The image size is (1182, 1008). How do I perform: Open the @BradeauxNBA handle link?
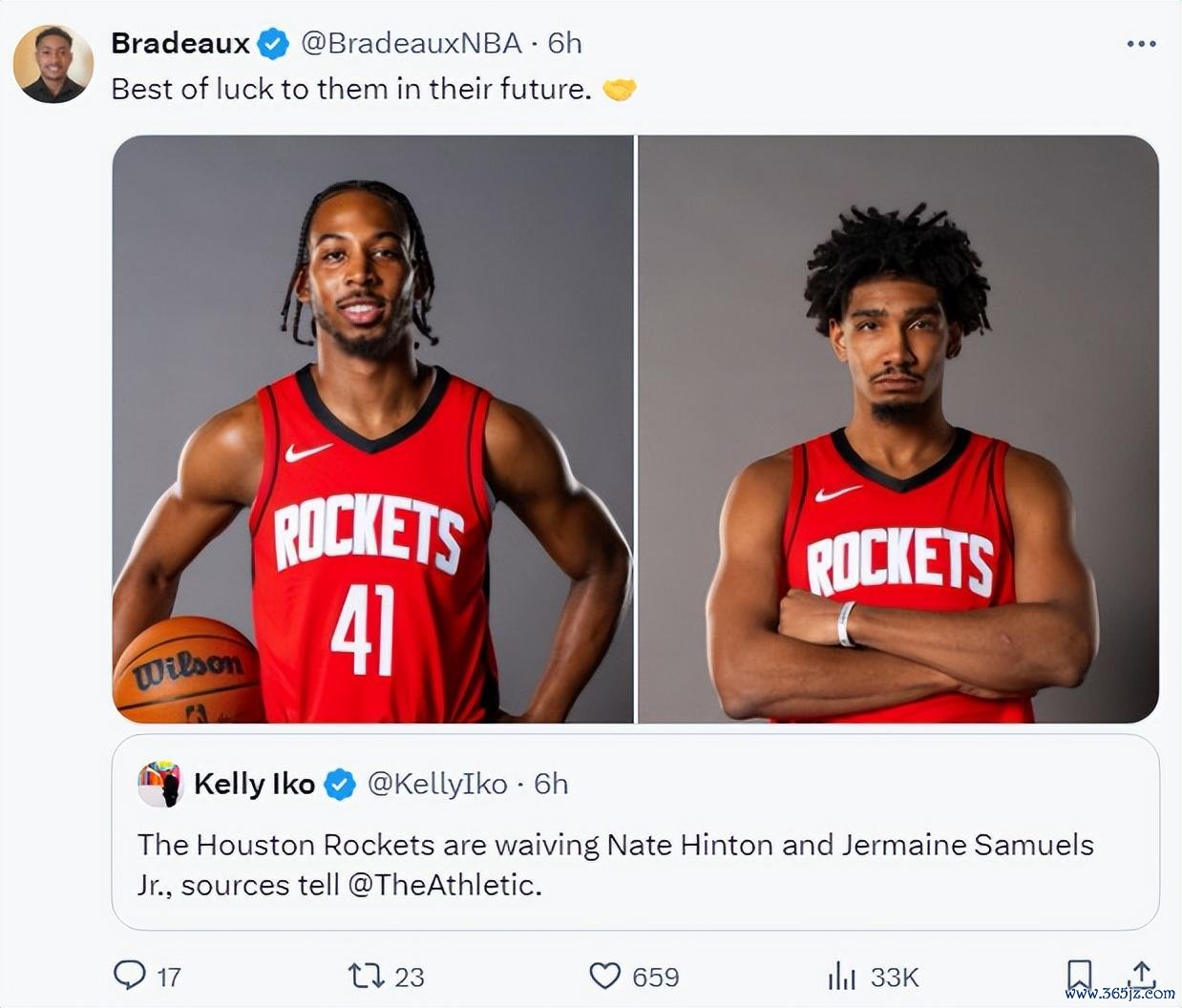412,43
